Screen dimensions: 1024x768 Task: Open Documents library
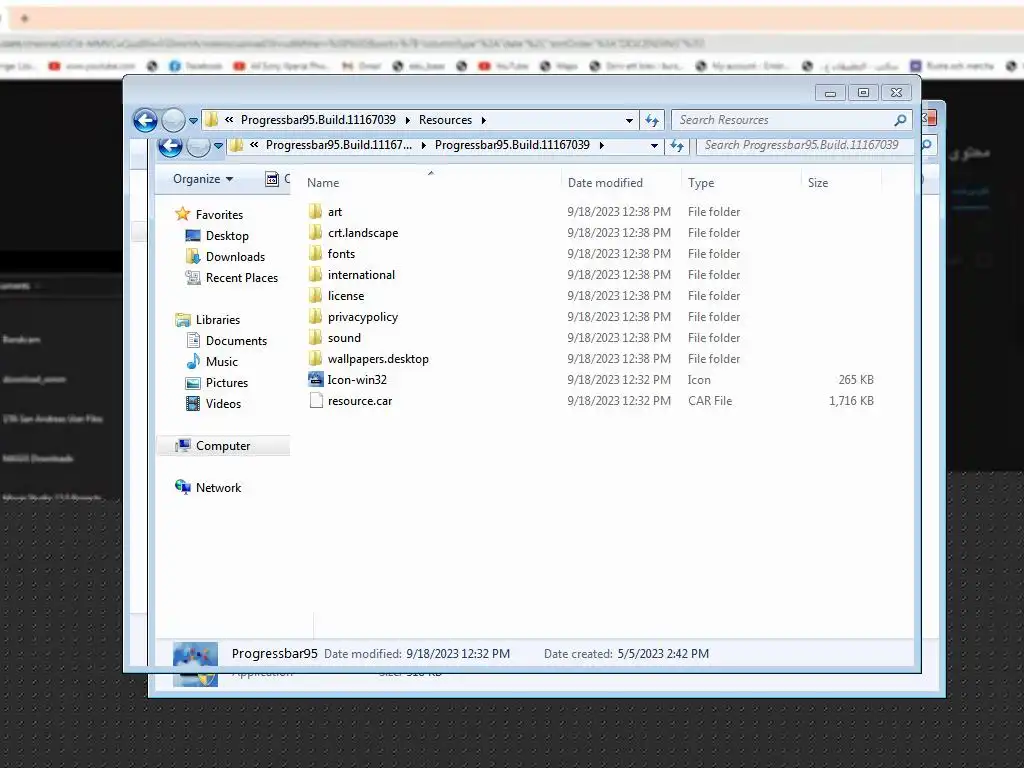[236, 341]
